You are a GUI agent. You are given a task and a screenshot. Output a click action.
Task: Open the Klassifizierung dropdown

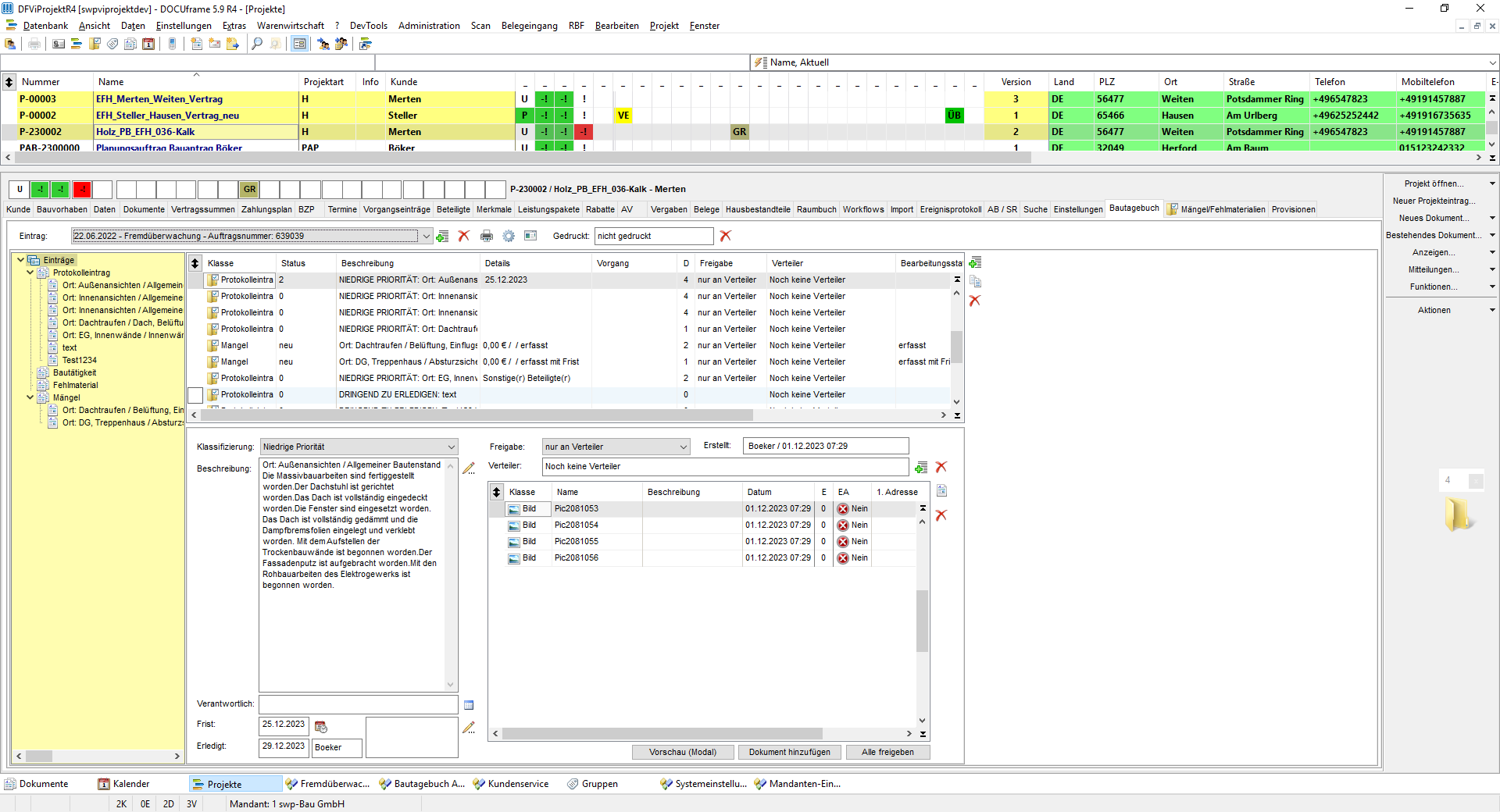tap(451, 447)
